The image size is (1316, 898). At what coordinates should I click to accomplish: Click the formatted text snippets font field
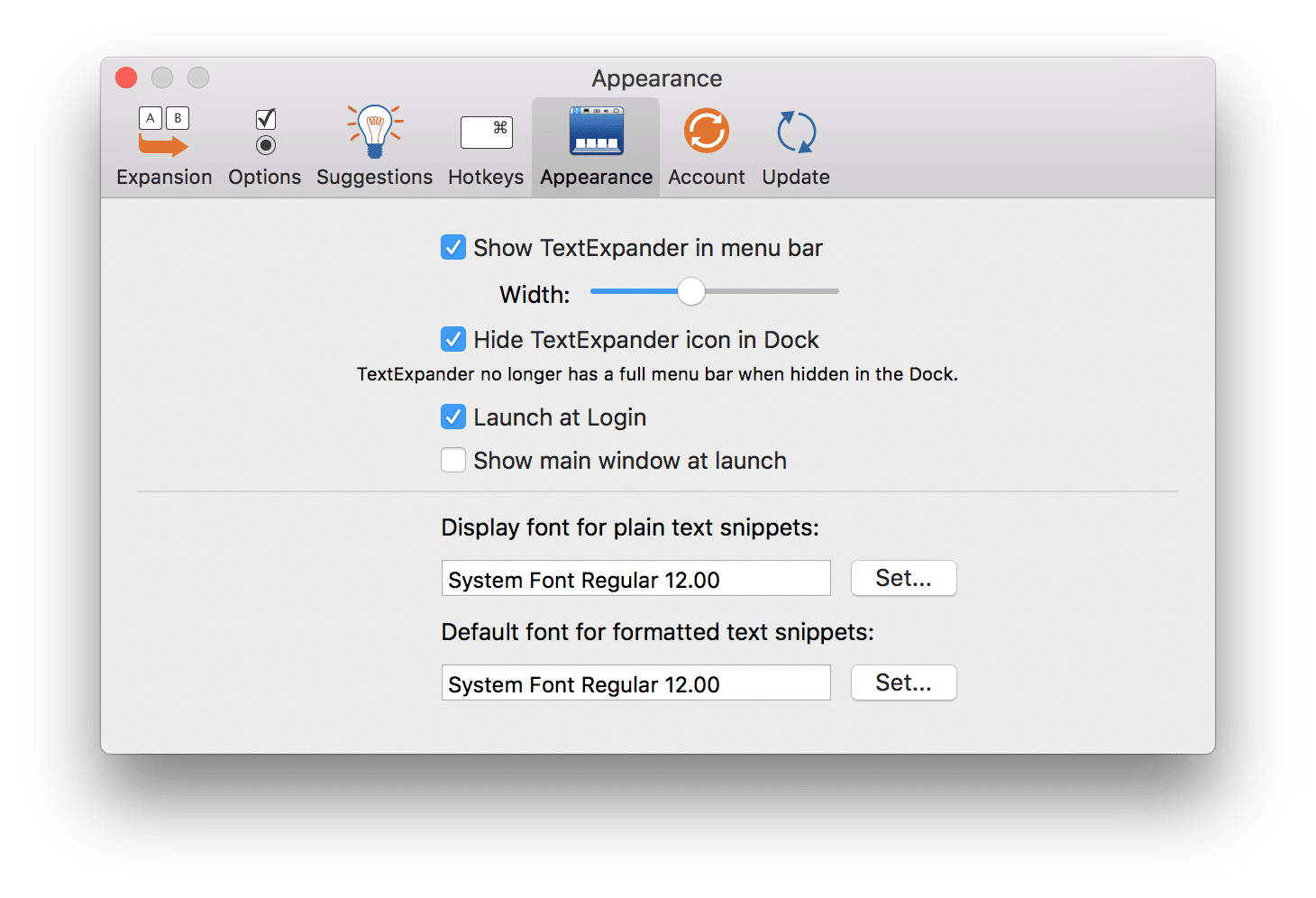tap(636, 683)
